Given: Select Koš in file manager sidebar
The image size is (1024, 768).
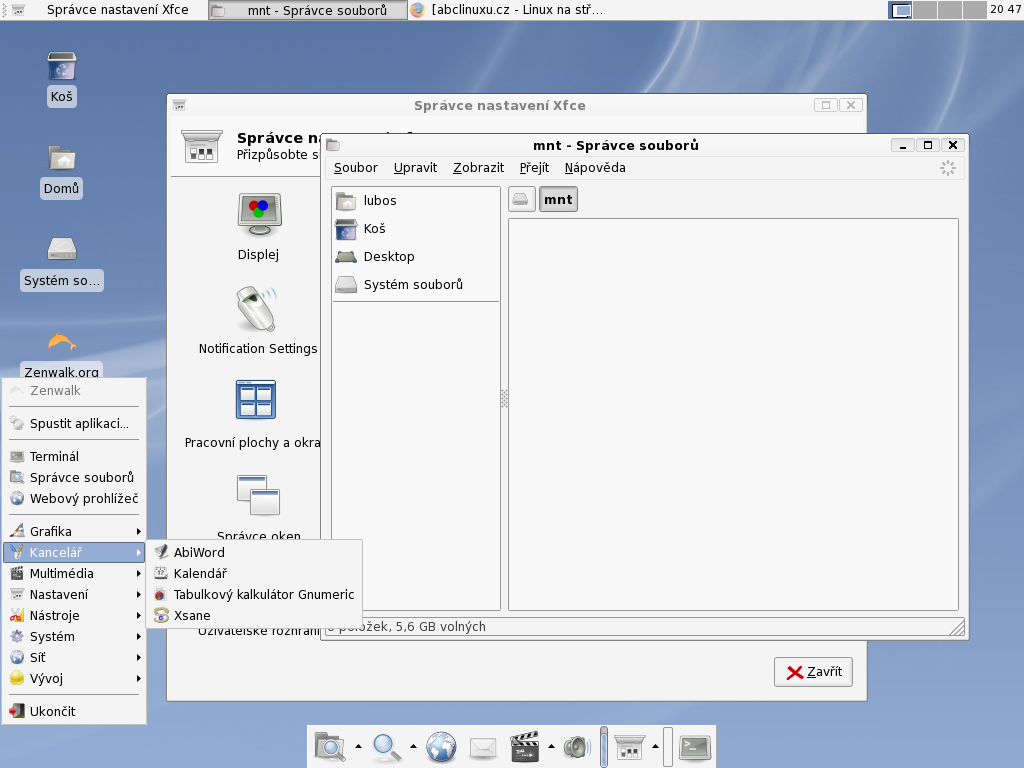Looking at the screenshot, I should [416, 229].
